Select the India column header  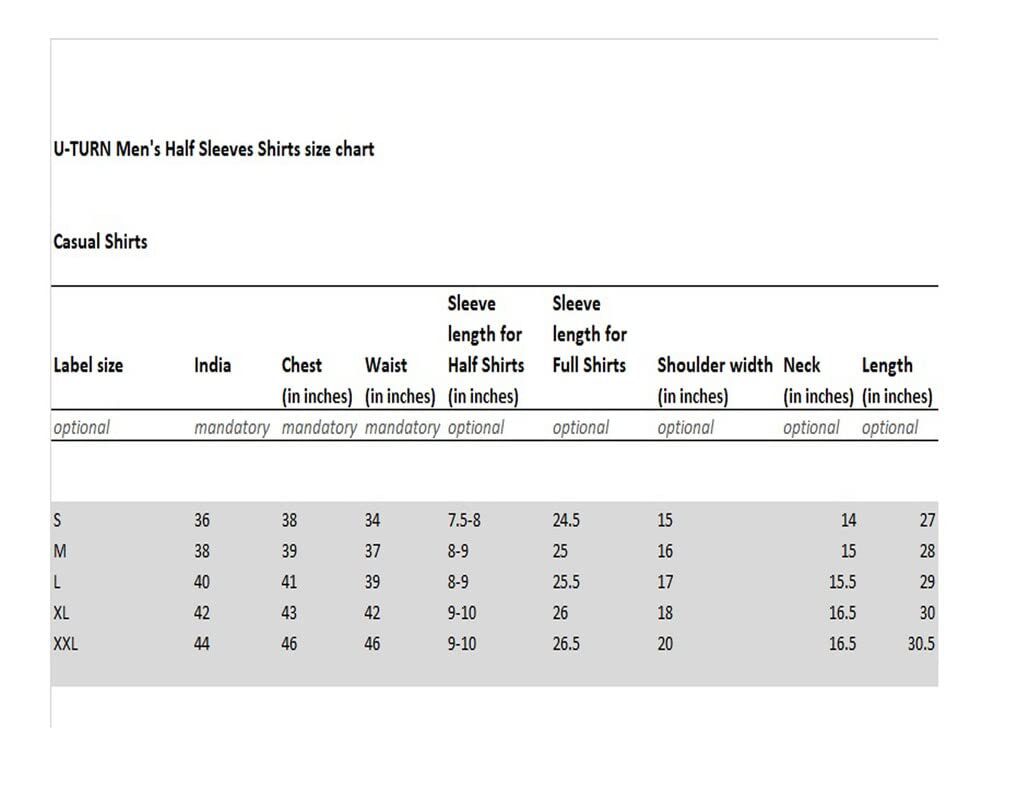pyautogui.click(x=212, y=366)
